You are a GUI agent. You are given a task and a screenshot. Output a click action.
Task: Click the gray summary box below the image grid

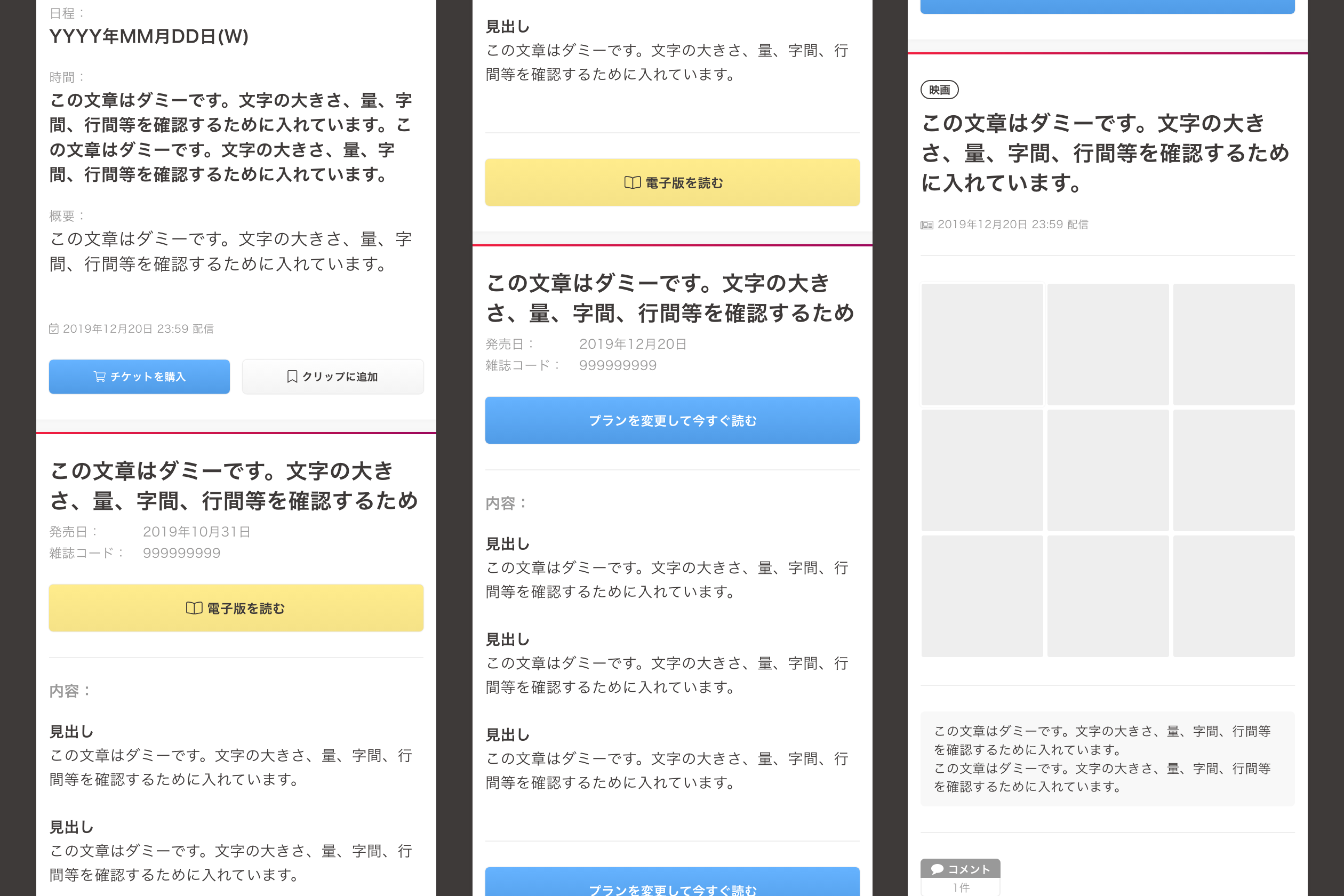[1107, 760]
